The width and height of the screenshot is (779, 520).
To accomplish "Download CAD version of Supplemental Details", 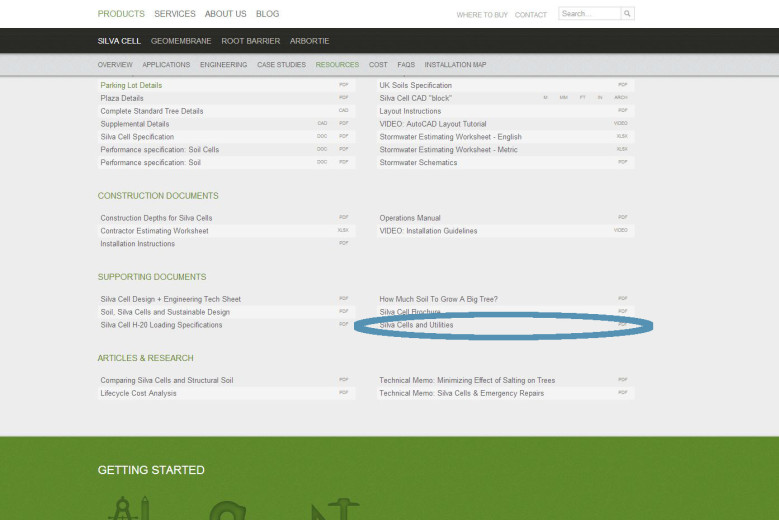I will click(322, 123).
